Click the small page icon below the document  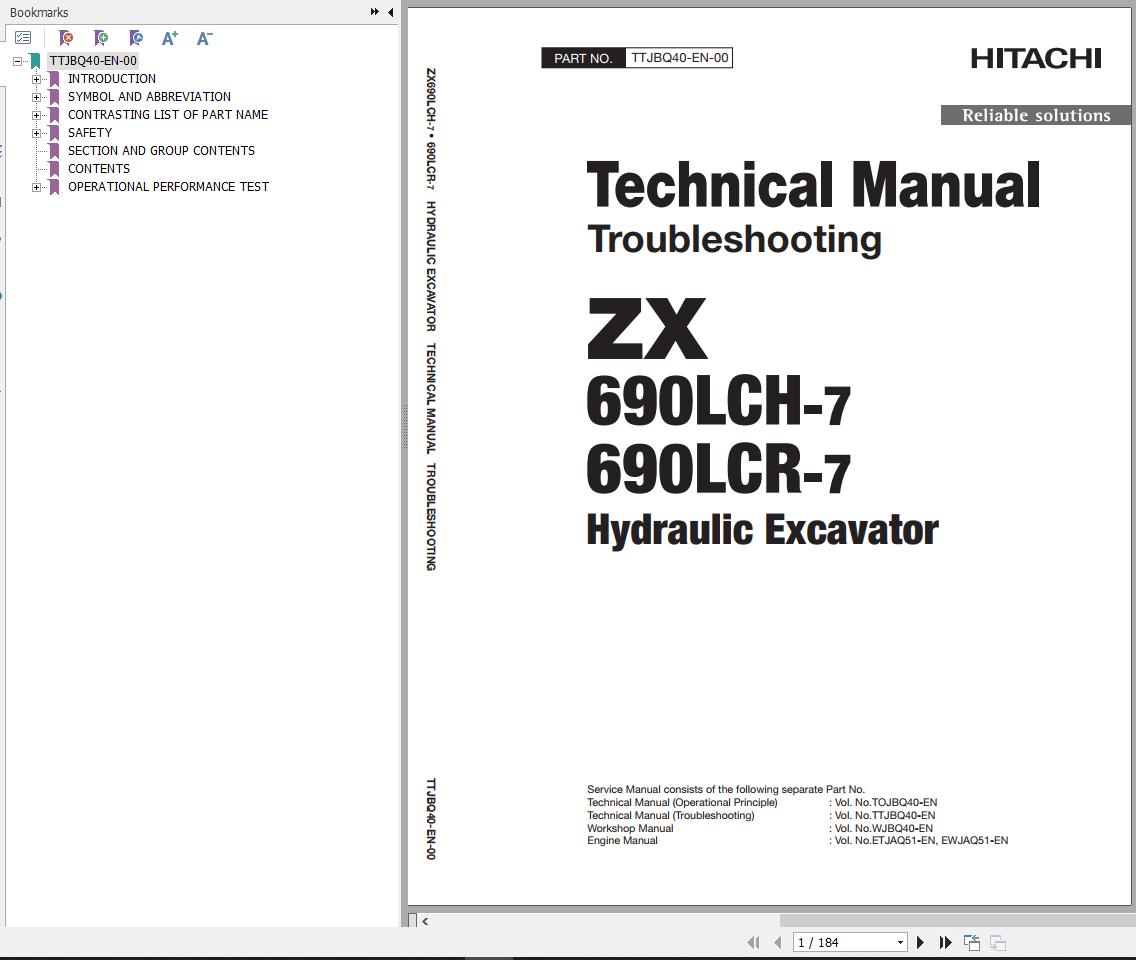tap(413, 921)
